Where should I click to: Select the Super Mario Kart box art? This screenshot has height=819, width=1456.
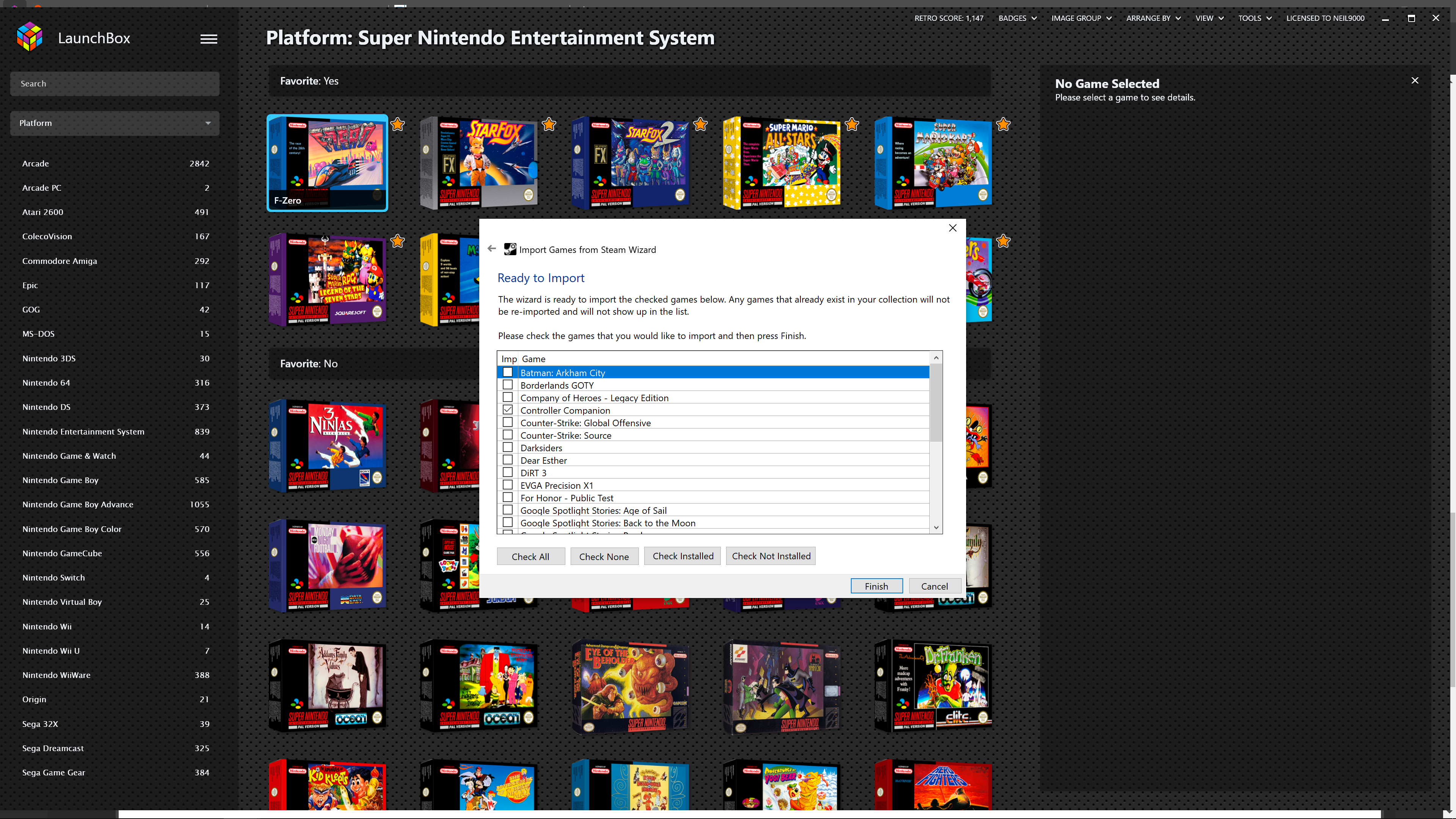(933, 163)
